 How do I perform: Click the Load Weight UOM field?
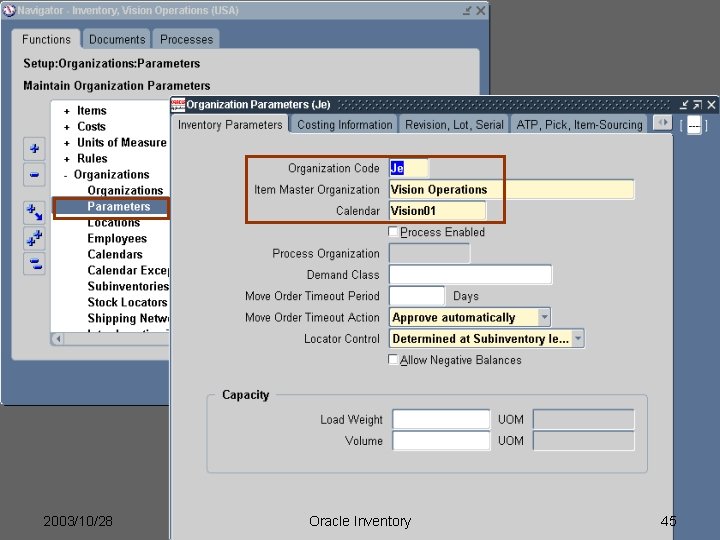pos(583,419)
